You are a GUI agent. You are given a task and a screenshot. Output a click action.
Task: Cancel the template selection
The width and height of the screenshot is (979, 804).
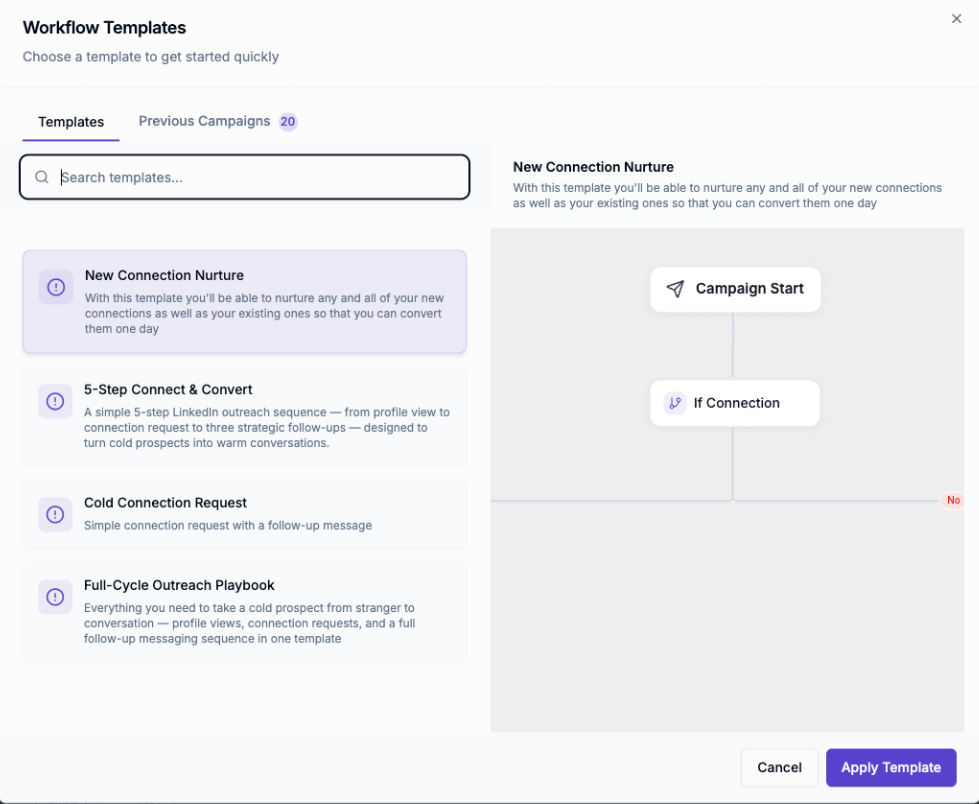[x=779, y=767]
